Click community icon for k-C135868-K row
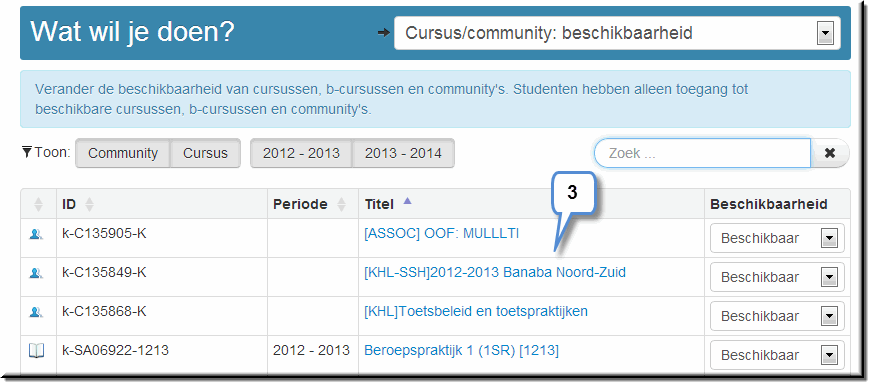 [36, 312]
